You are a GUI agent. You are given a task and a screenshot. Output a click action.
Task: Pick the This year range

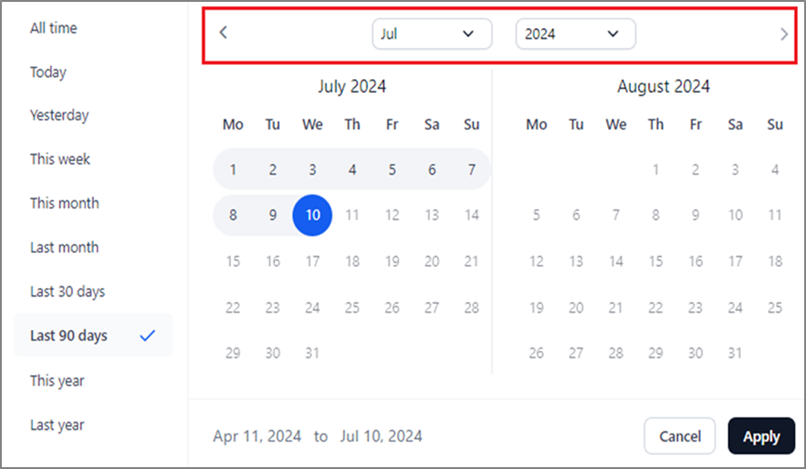[57, 381]
